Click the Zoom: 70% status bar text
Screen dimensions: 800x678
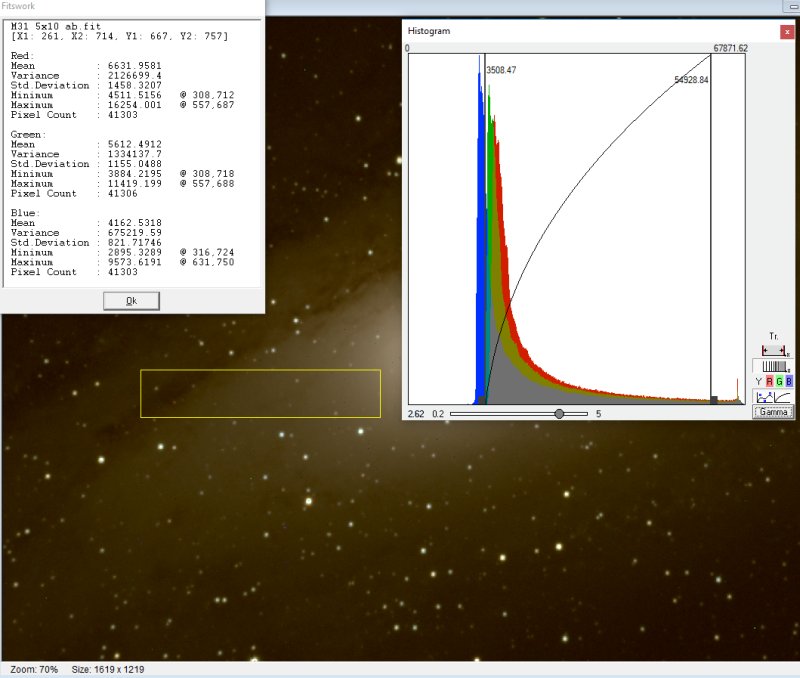[x=32, y=669]
